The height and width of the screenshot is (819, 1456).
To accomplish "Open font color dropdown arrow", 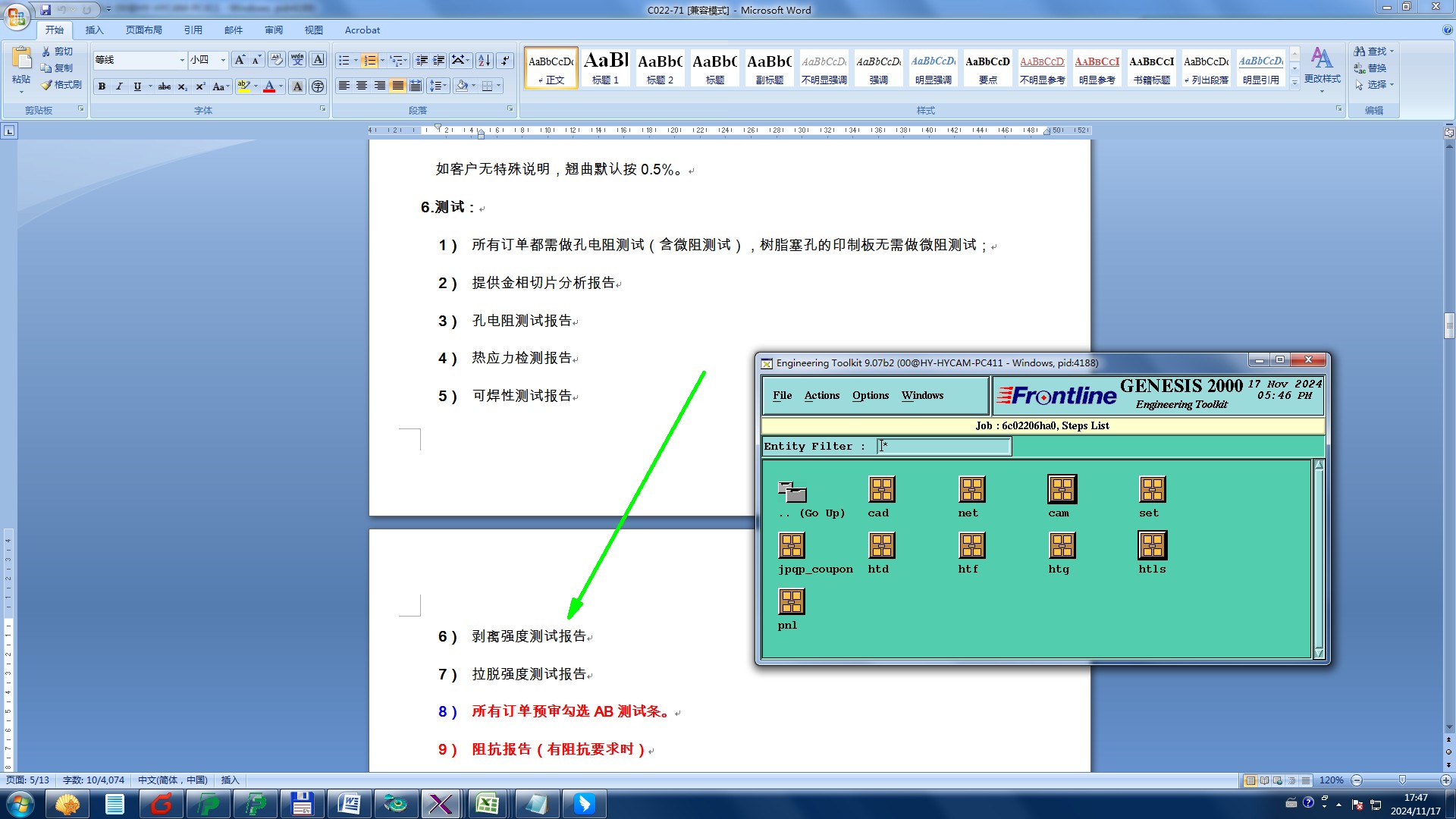I will [x=281, y=86].
